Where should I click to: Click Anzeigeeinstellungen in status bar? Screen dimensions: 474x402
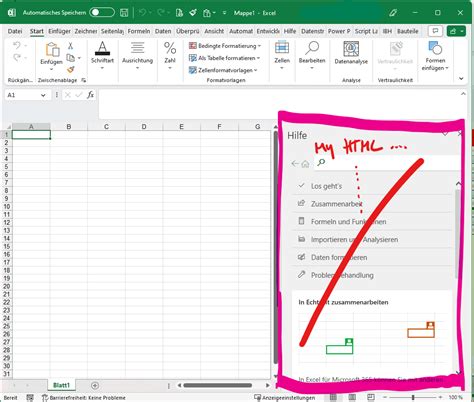pos(285,398)
